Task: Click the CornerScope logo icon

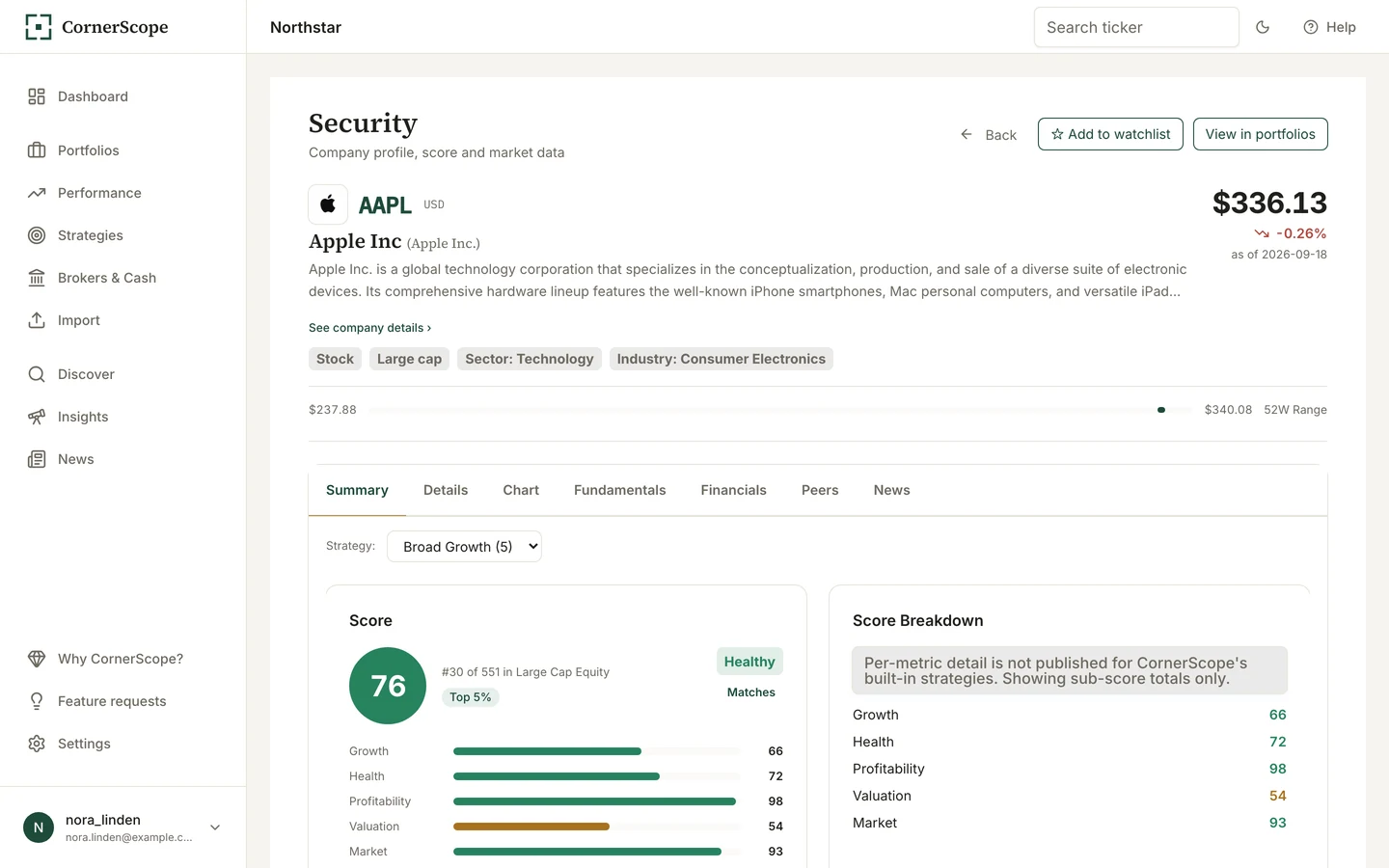Action: (39, 27)
